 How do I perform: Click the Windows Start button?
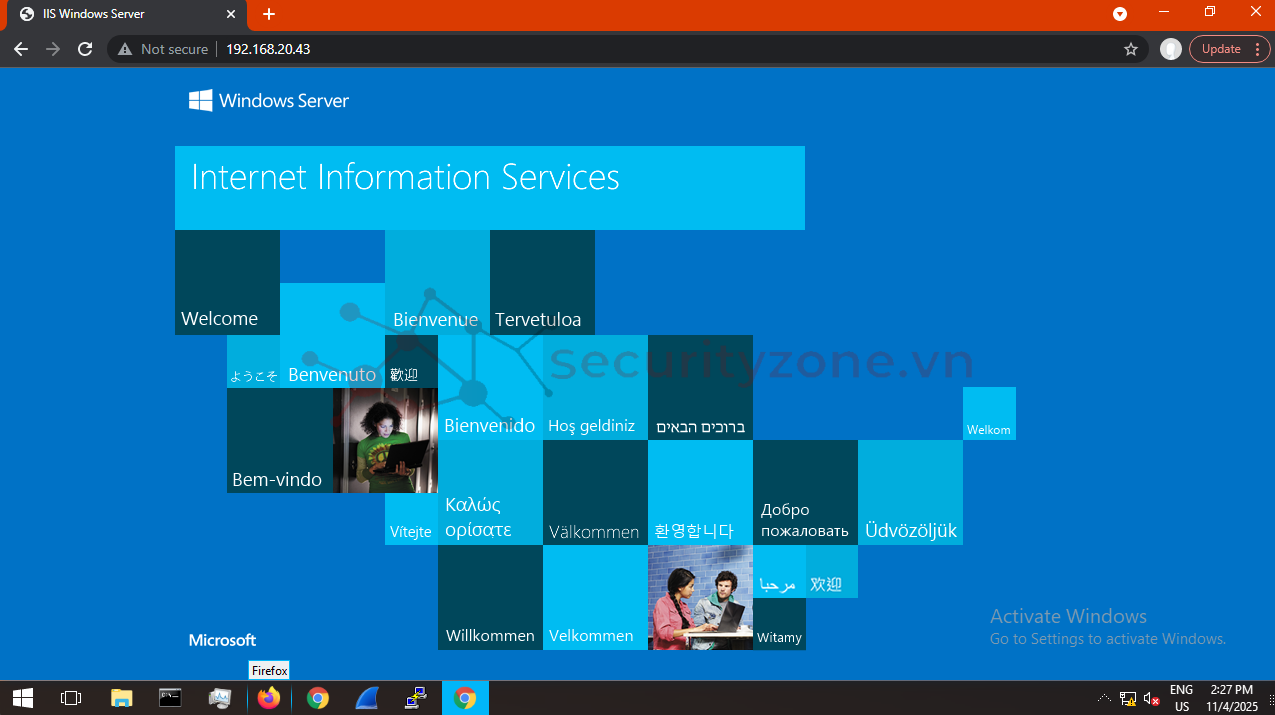coord(22,697)
